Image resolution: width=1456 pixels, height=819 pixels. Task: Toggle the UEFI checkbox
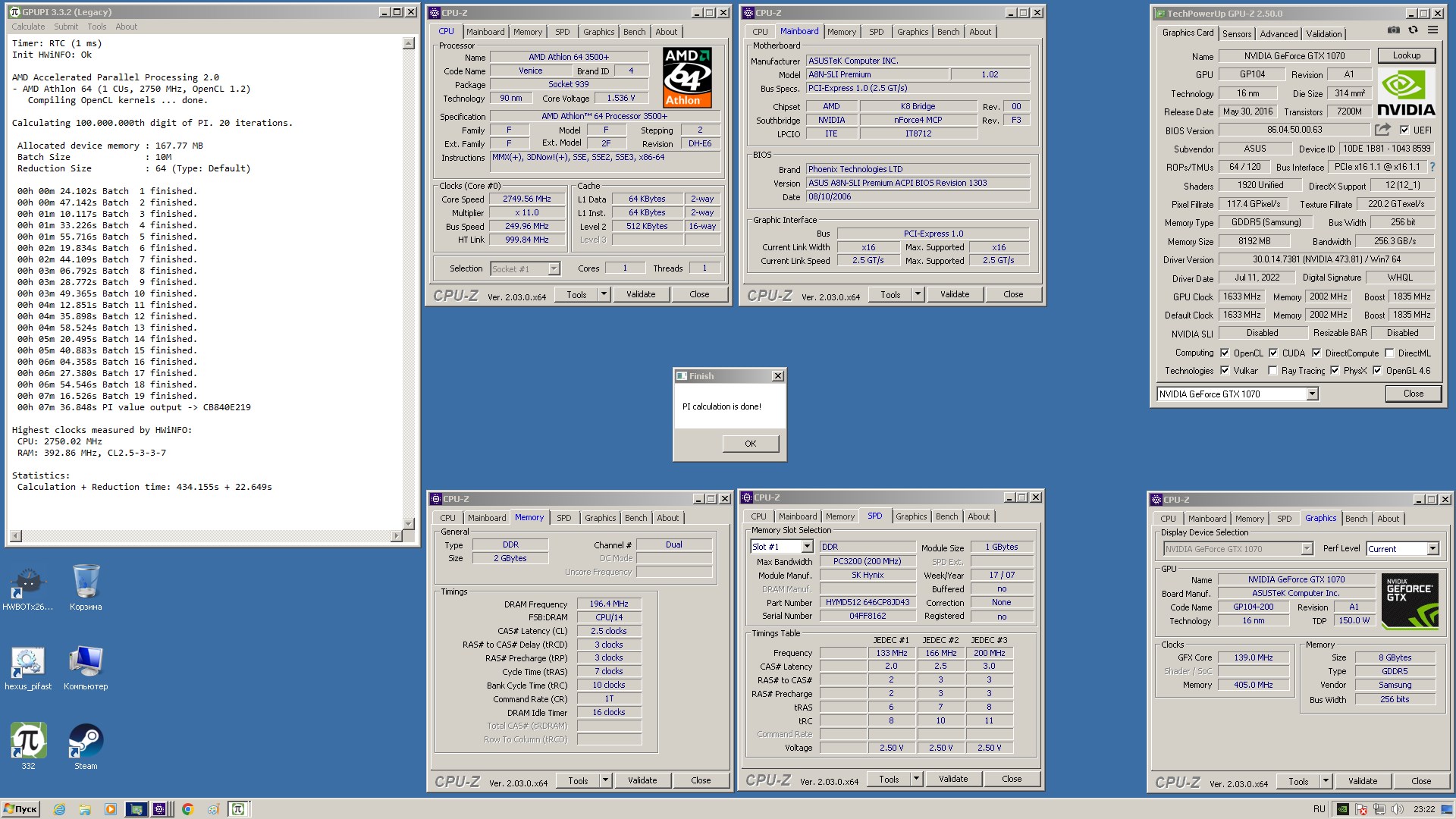[1404, 130]
